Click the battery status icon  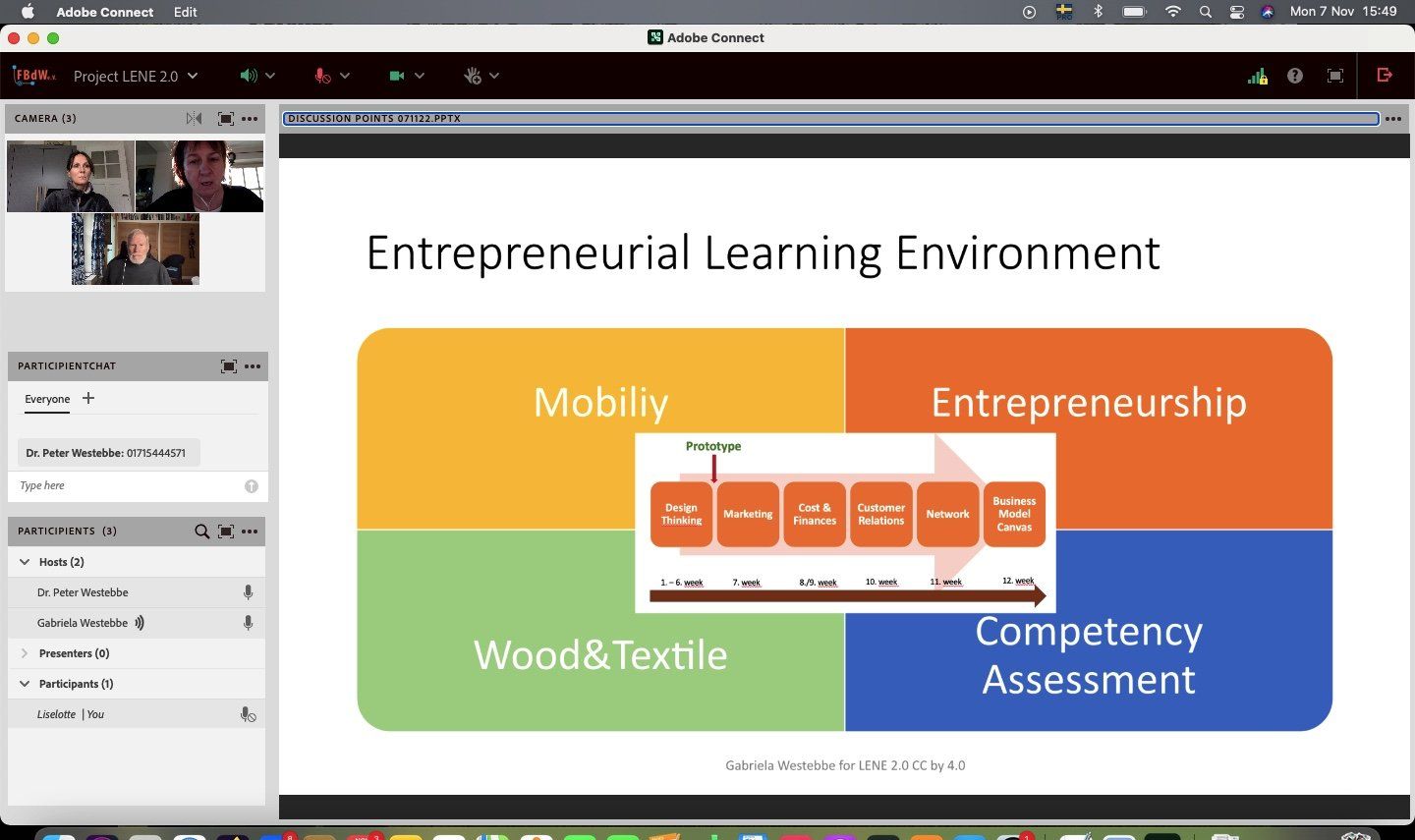pos(1135,12)
